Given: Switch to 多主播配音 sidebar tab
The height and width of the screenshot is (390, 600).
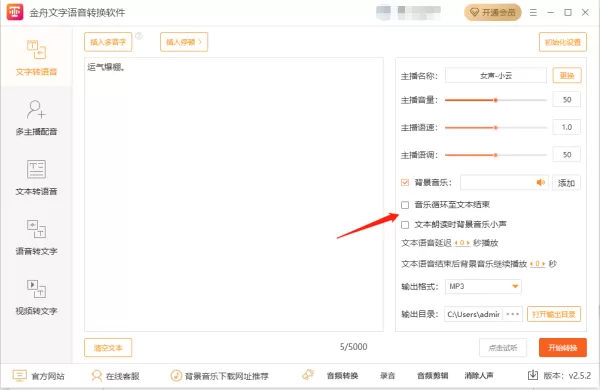Looking at the screenshot, I should (36, 117).
